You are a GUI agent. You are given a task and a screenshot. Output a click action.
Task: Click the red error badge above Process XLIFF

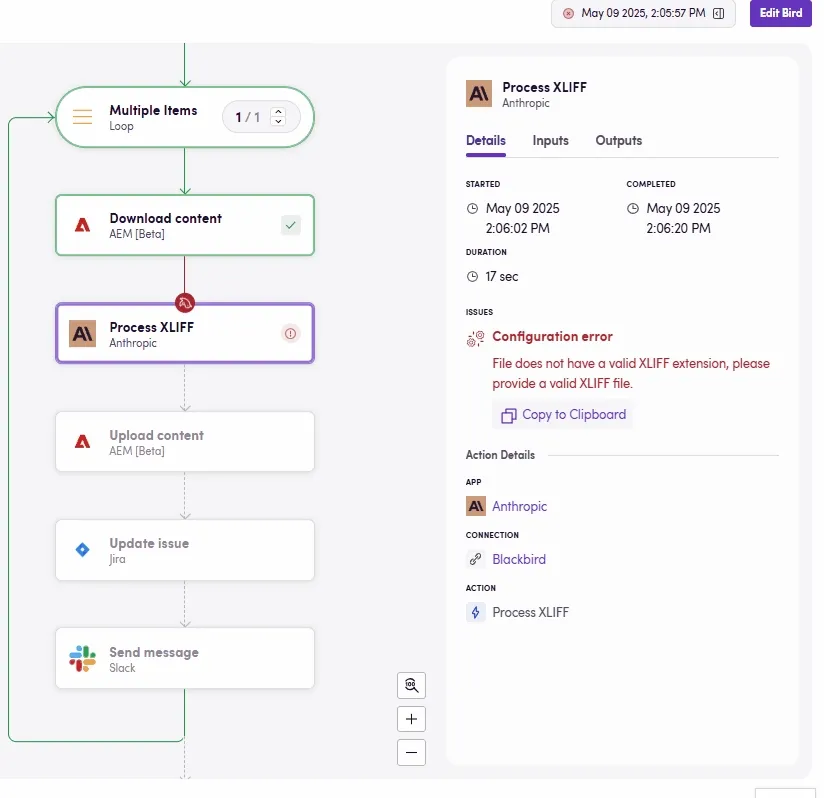pyautogui.click(x=184, y=302)
